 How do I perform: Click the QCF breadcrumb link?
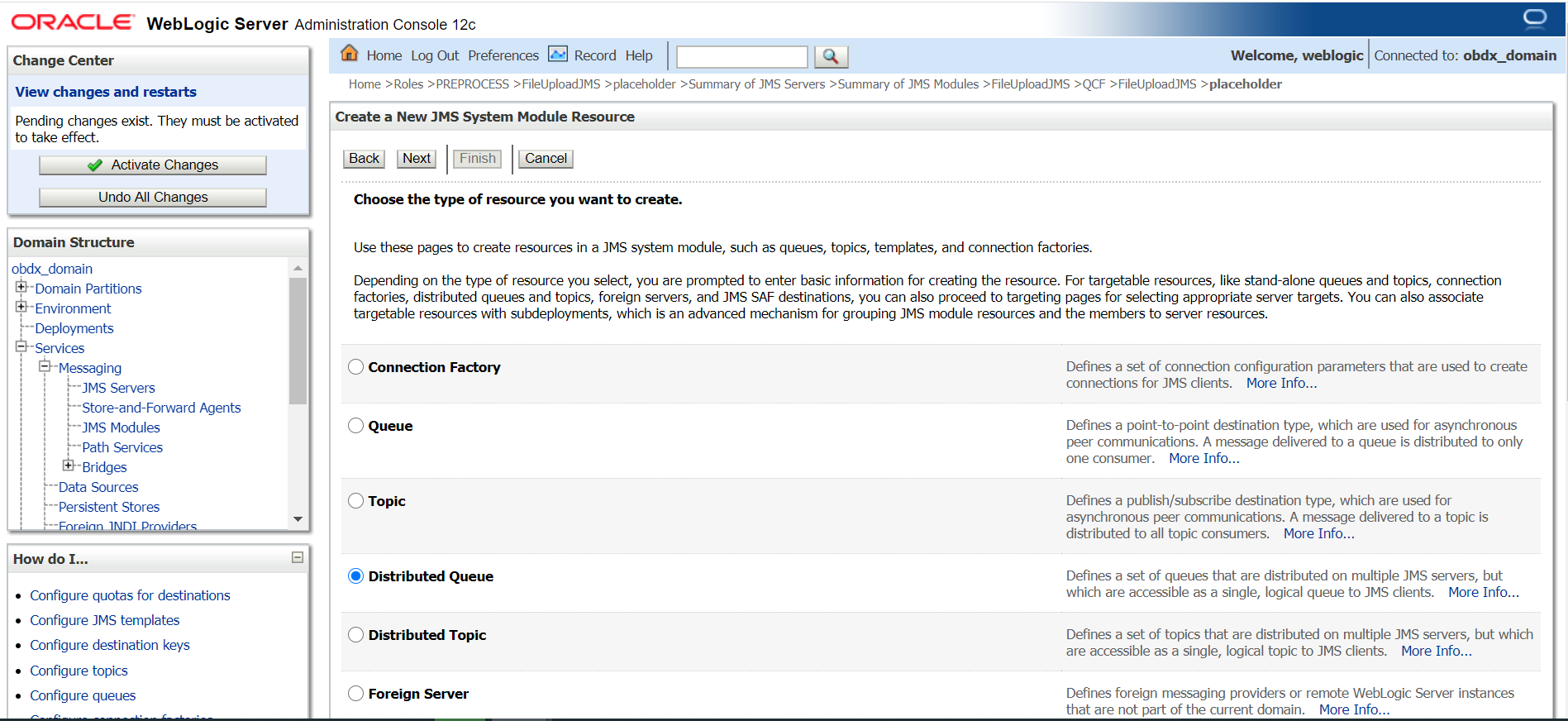1094,84
